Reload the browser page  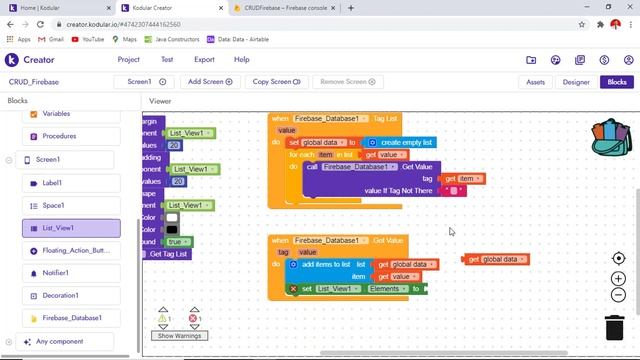click(40, 24)
